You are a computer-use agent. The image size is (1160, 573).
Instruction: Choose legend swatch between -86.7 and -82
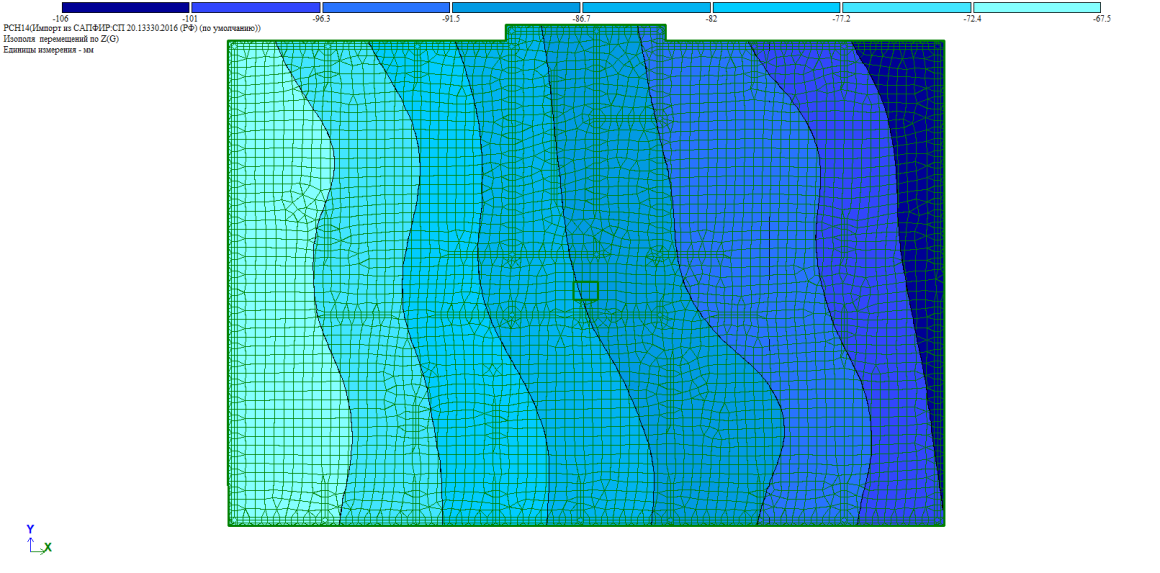pyautogui.click(x=646, y=7)
